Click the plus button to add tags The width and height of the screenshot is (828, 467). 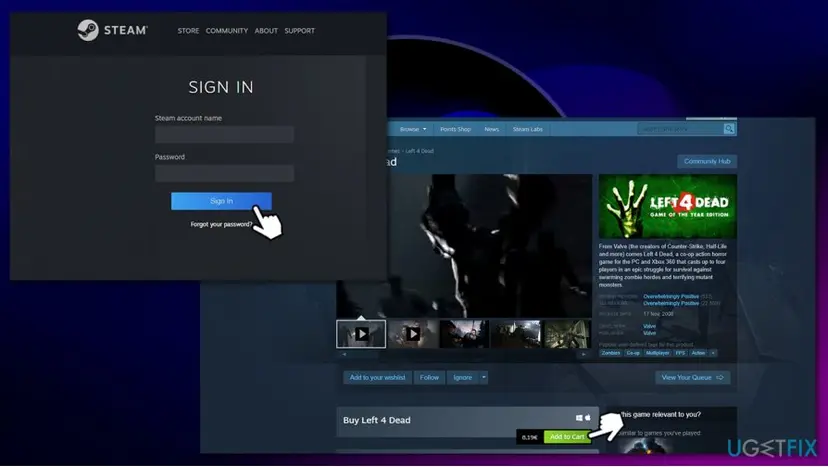pyautogui.click(x=713, y=353)
